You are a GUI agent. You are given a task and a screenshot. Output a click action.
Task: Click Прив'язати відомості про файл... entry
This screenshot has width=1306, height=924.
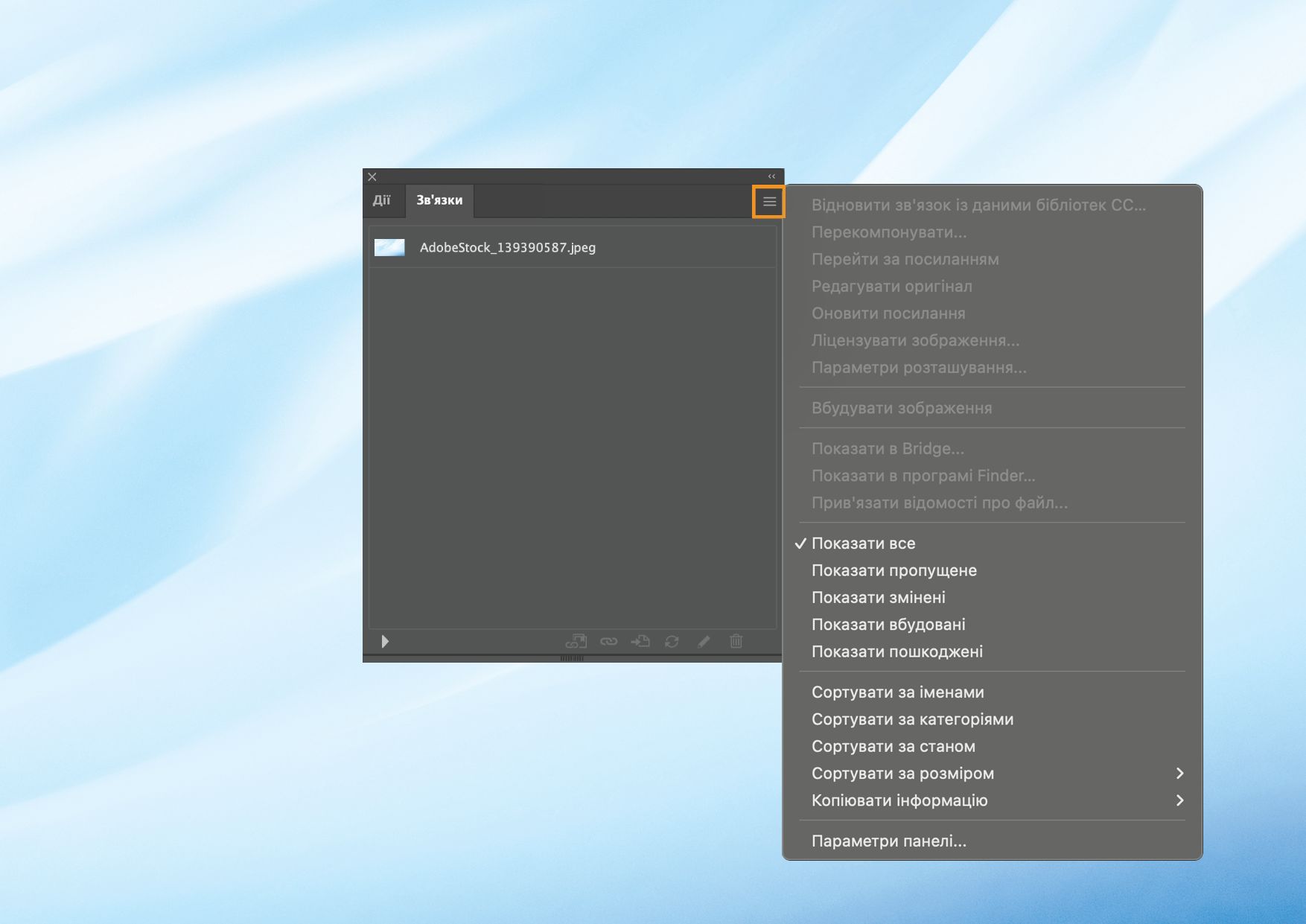pyautogui.click(x=993, y=503)
